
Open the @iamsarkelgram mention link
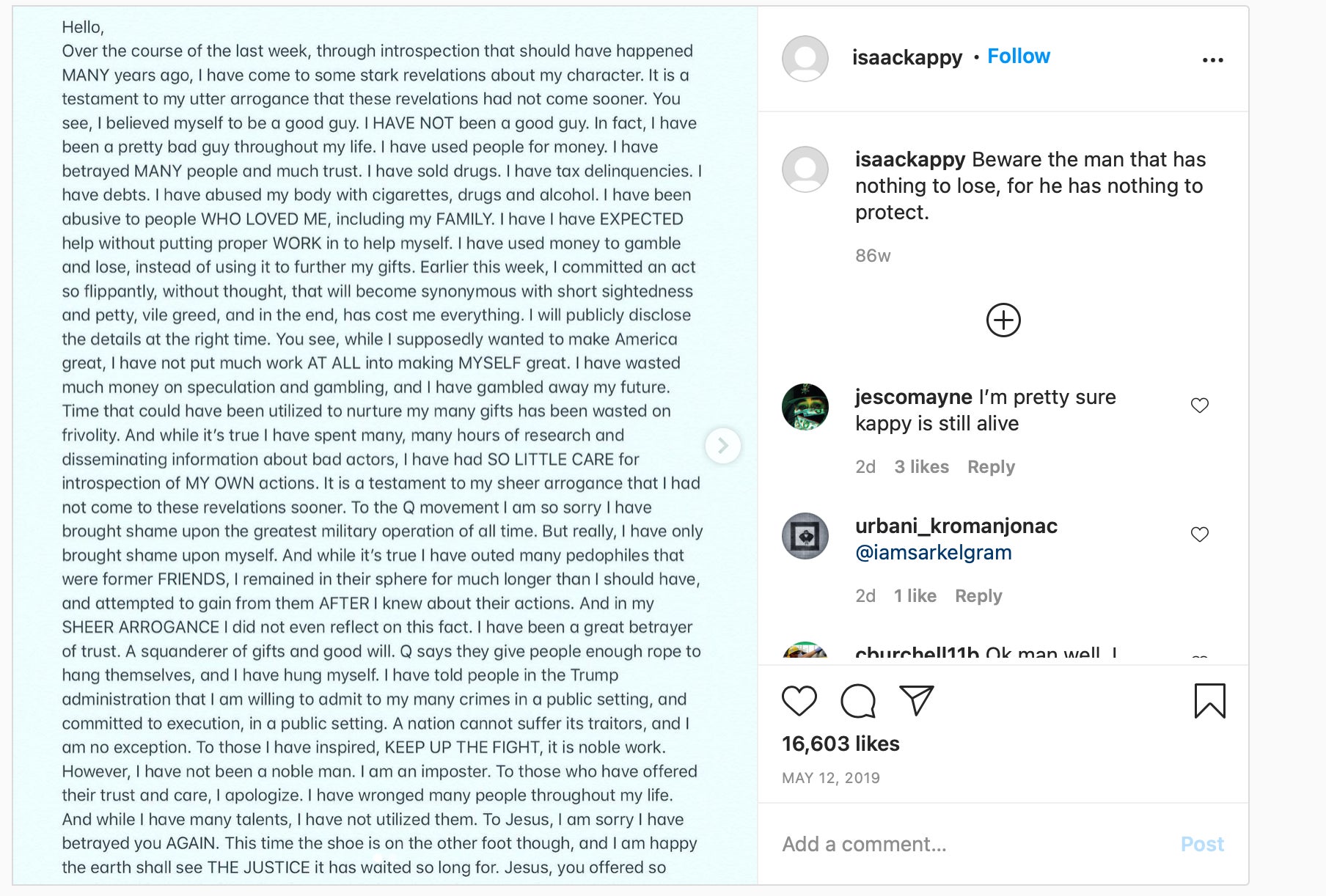pyautogui.click(x=934, y=552)
